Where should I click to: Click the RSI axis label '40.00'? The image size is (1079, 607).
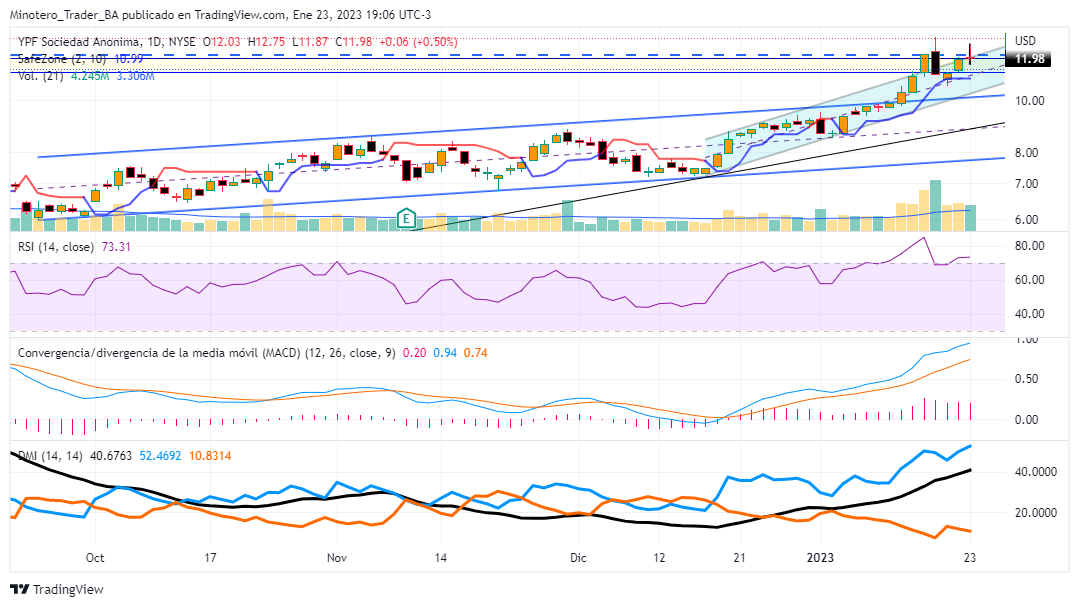pos(1029,314)
